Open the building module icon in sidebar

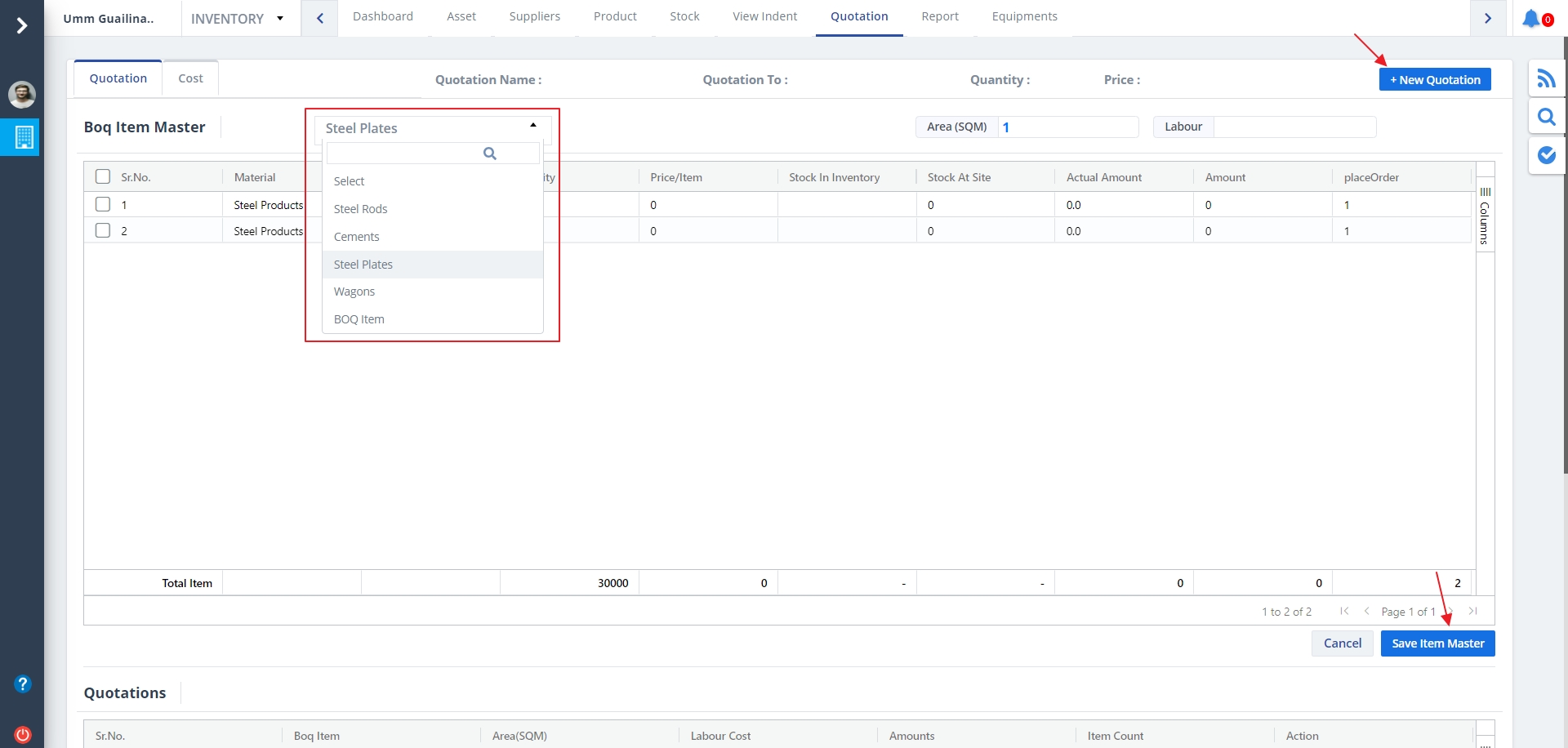pos(23,137)
